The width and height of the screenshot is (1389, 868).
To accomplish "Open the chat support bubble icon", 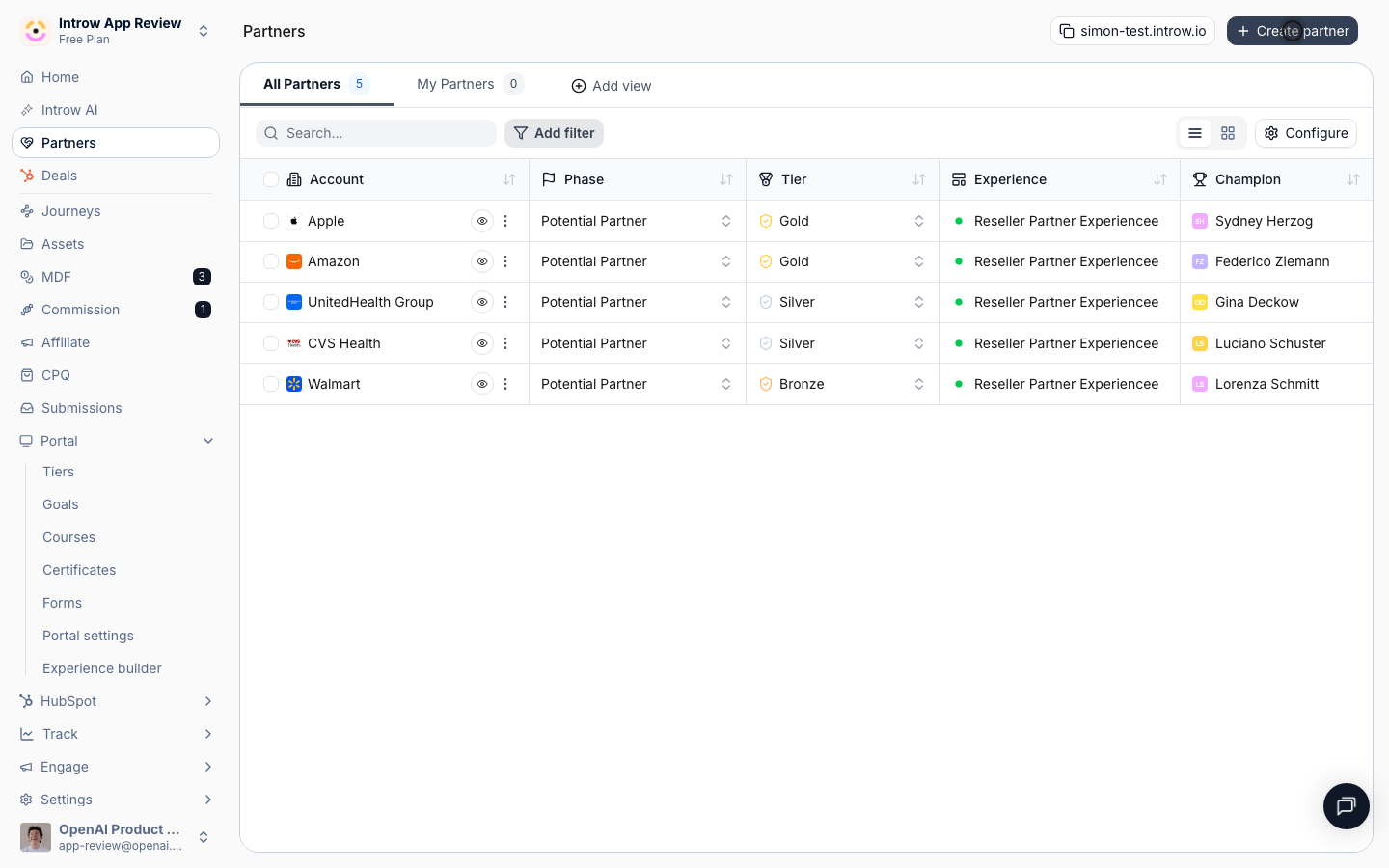I will [1347, 806].
